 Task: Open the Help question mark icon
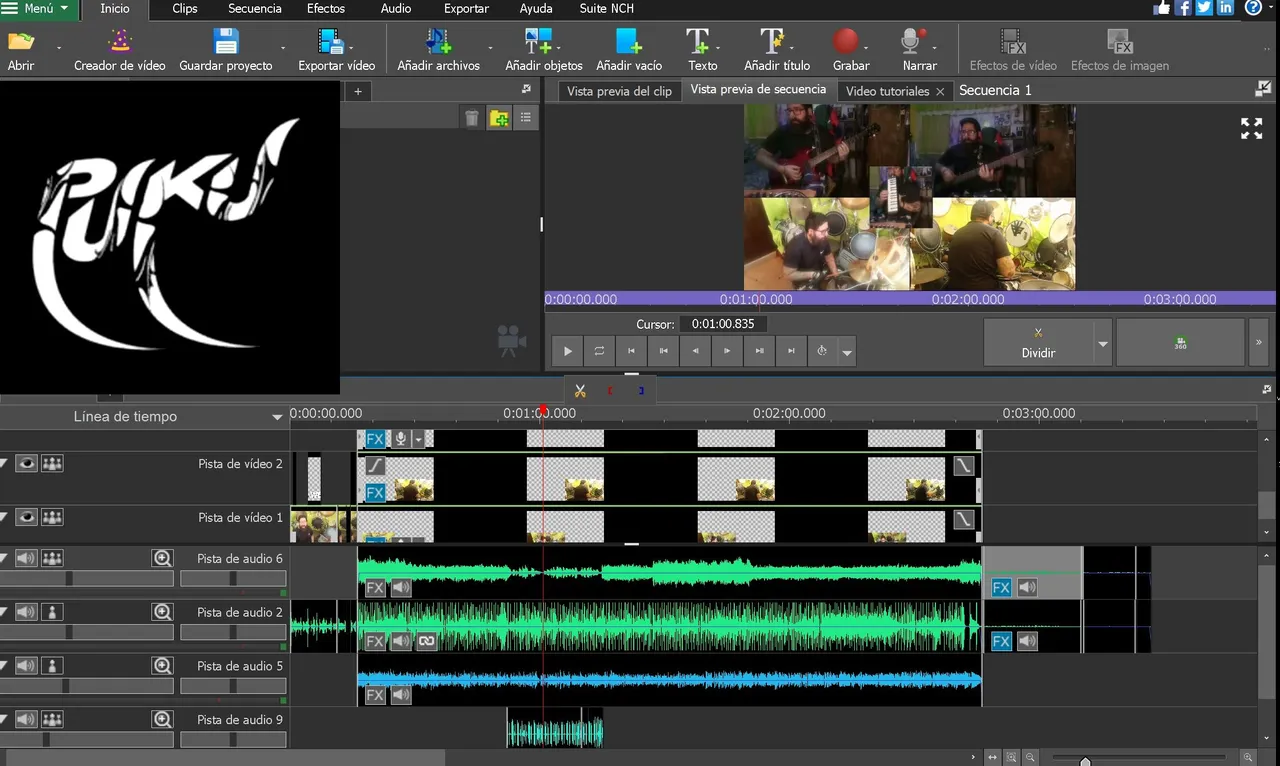point(1253,8)
